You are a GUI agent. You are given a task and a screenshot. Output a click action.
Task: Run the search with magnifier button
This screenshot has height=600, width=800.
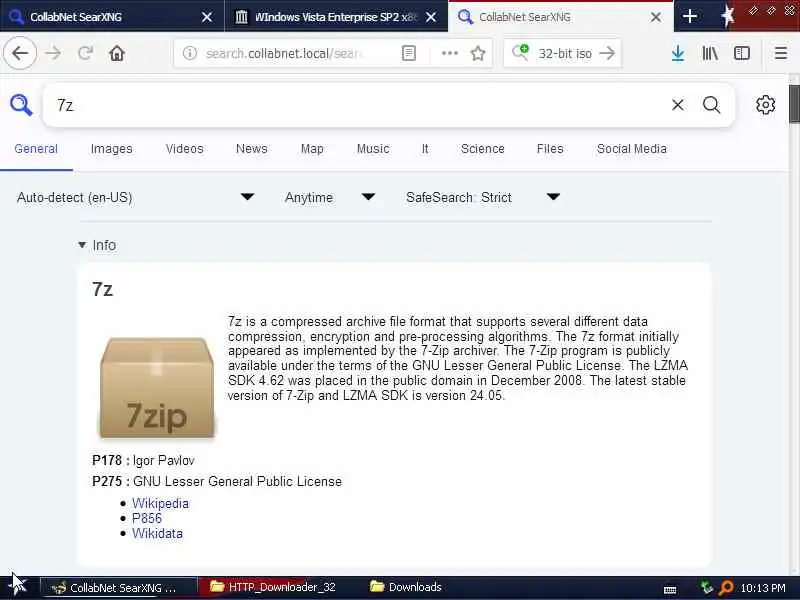tap(711, 105)
